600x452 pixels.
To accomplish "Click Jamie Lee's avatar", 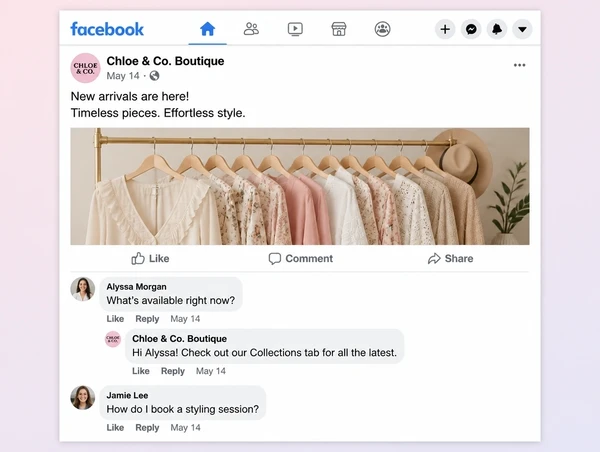I will pos(83,397).
